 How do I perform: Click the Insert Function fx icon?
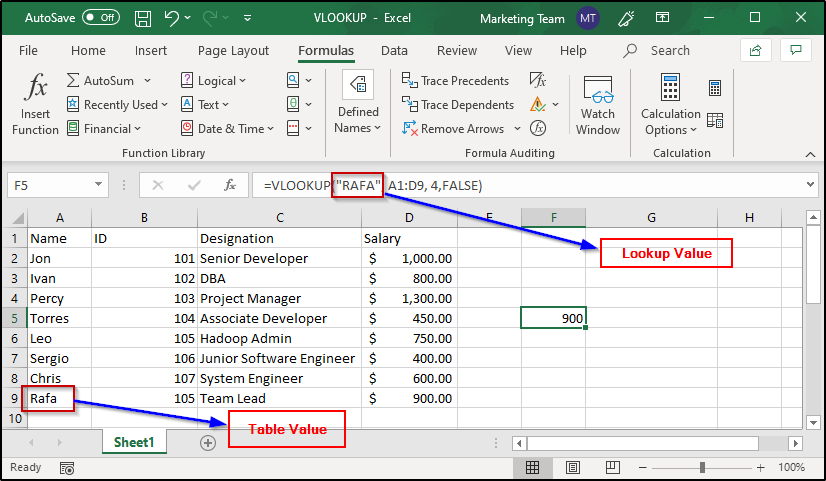point(35,86)
